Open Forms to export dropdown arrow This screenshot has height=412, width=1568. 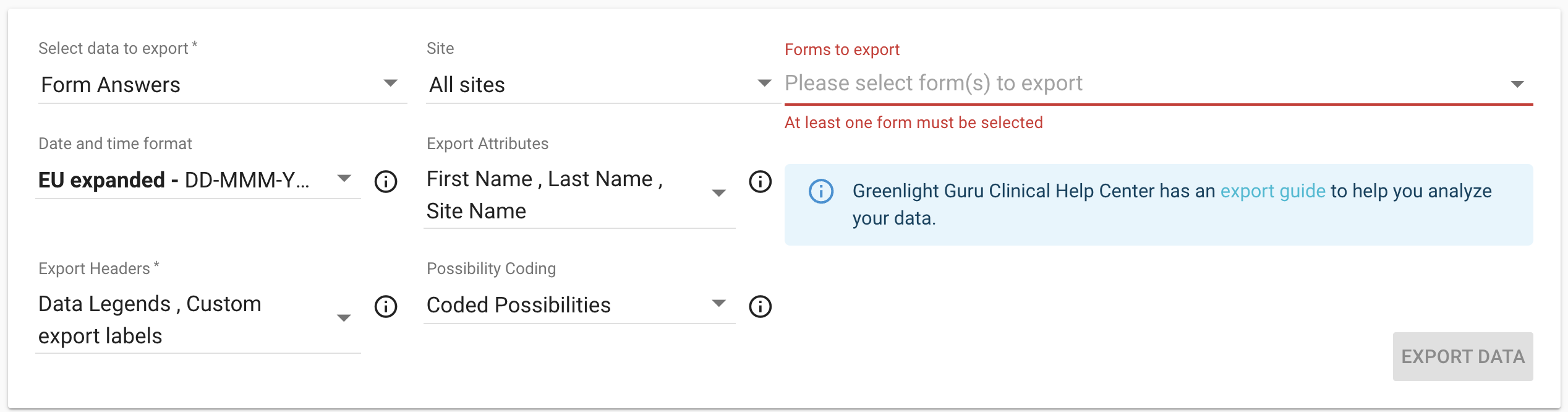pyautogui.click(x=1517, y=84)
